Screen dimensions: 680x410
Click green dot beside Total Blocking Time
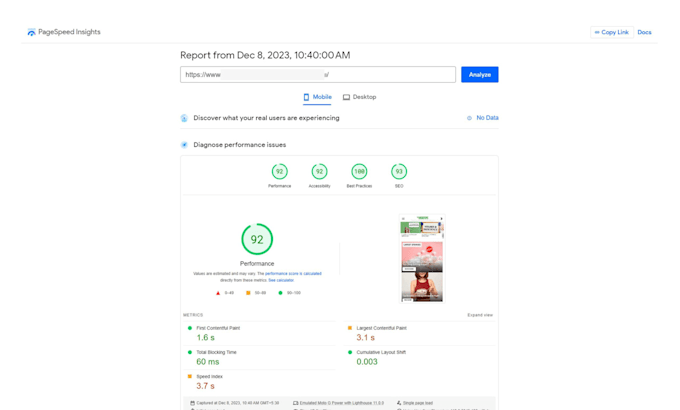click(x=190, y=352)
